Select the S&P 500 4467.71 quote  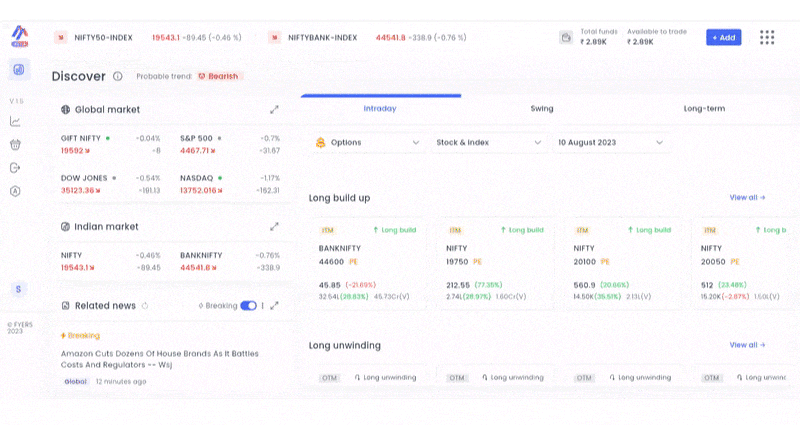230,144
